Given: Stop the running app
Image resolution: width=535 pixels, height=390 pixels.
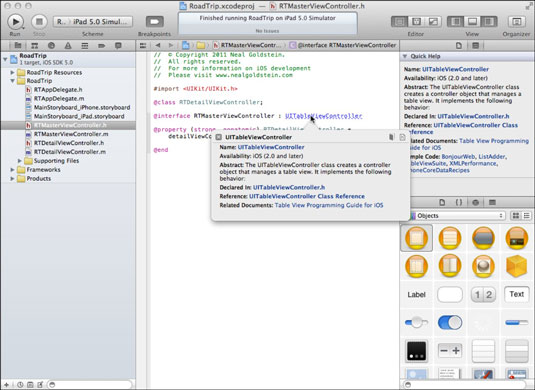Looking at the screenshot, I should (x=39, y=22).
